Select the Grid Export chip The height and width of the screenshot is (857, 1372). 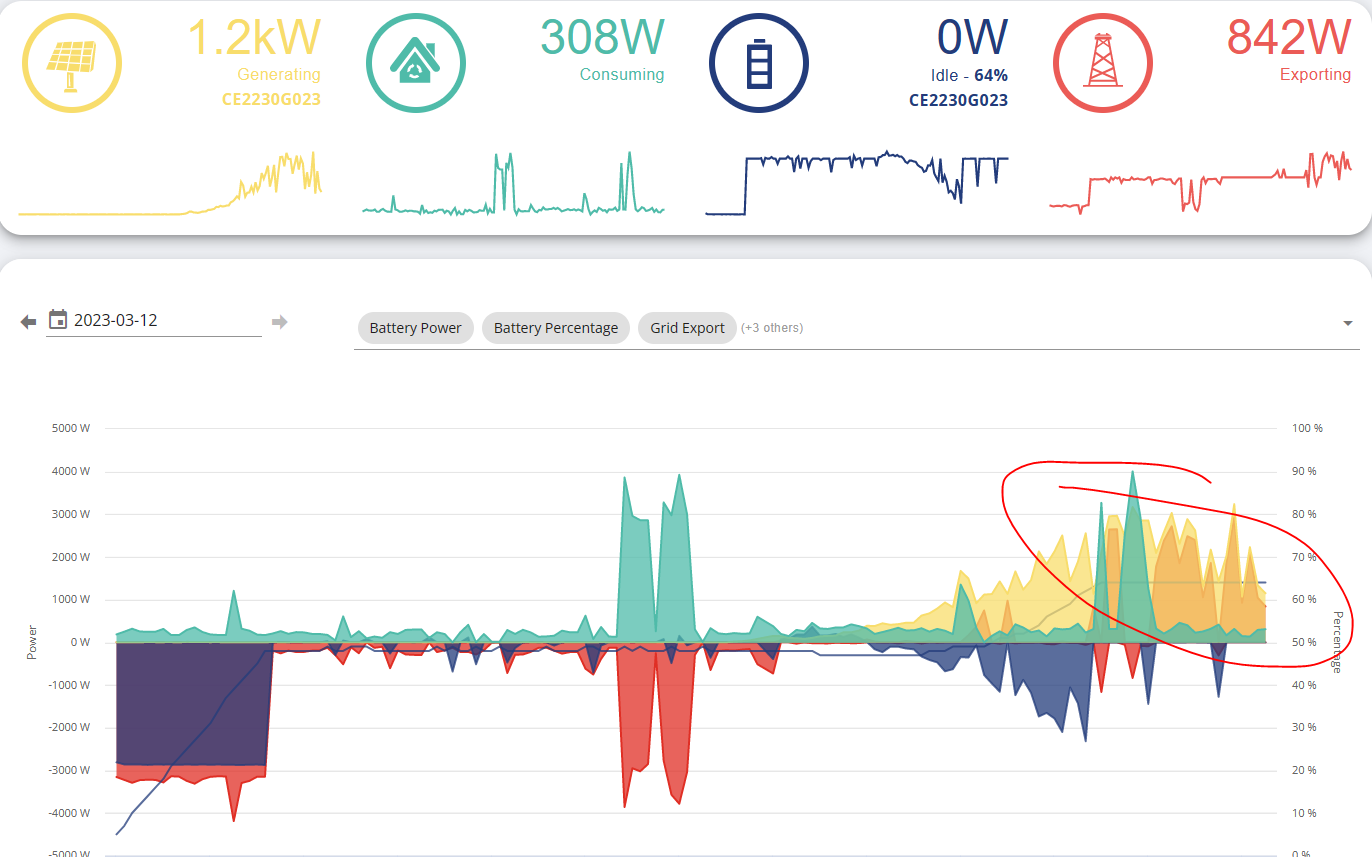coord(688,328)
